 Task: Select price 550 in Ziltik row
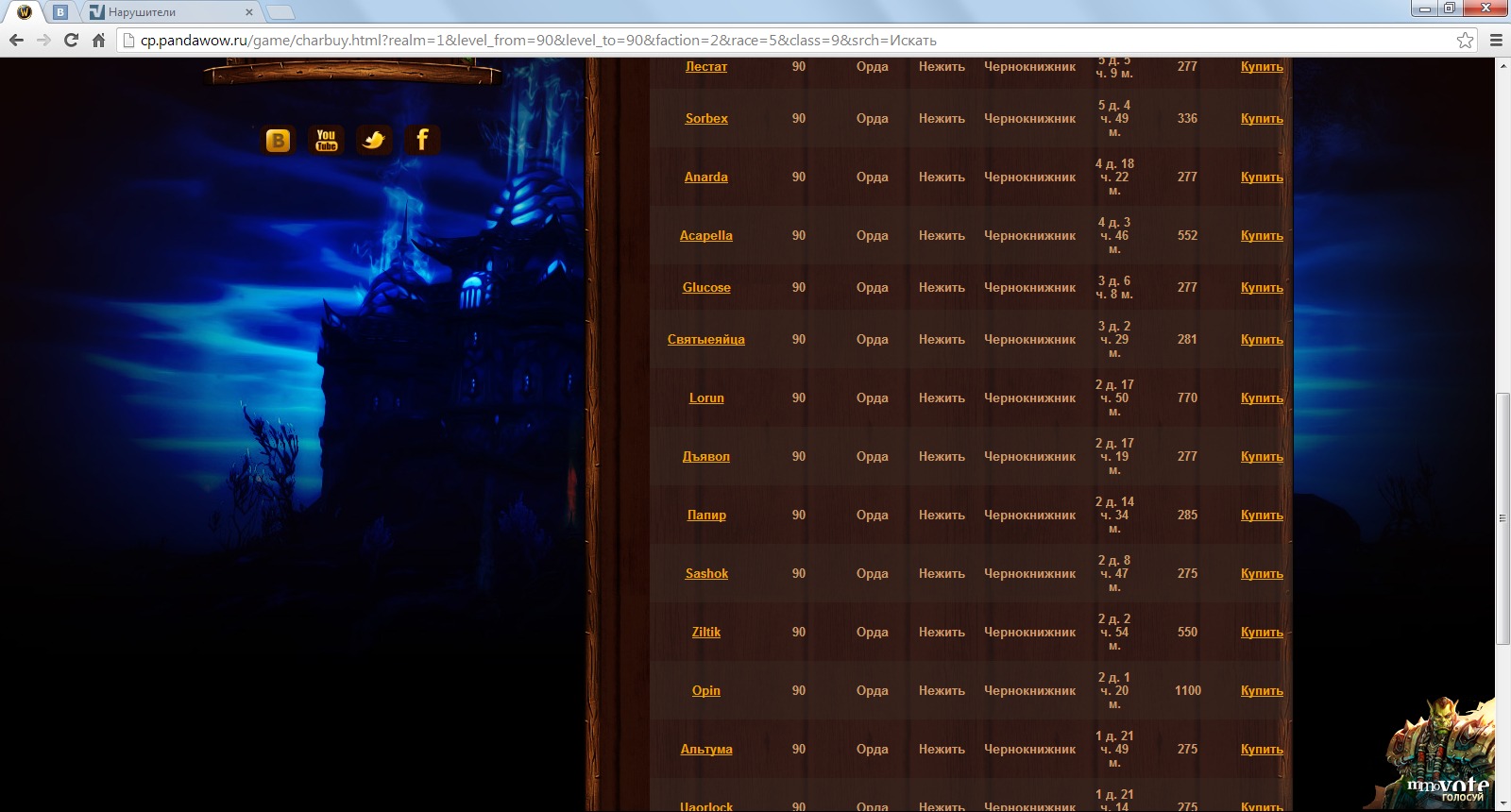(1188, 632)
